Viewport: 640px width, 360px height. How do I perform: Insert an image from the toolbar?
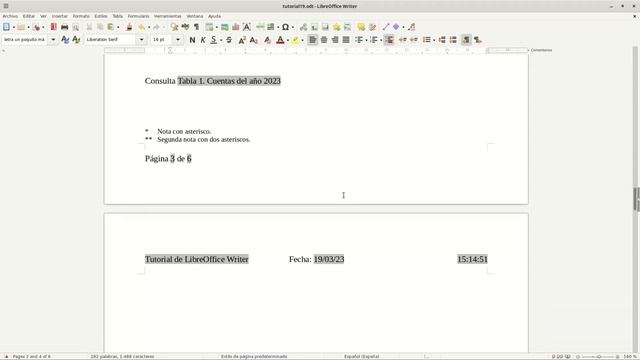point(224,27)
